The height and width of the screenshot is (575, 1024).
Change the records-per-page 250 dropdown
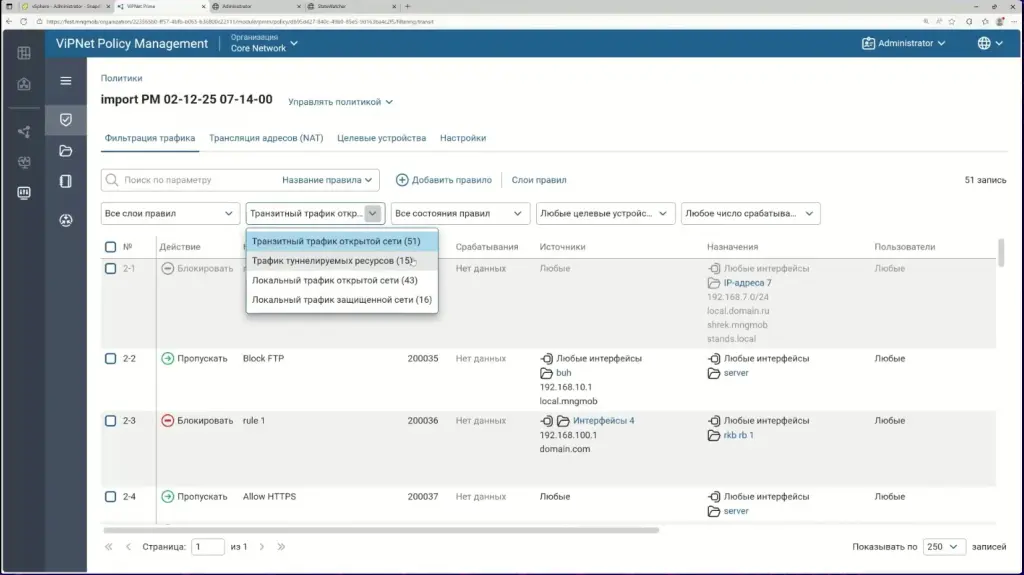coord(944,547)
